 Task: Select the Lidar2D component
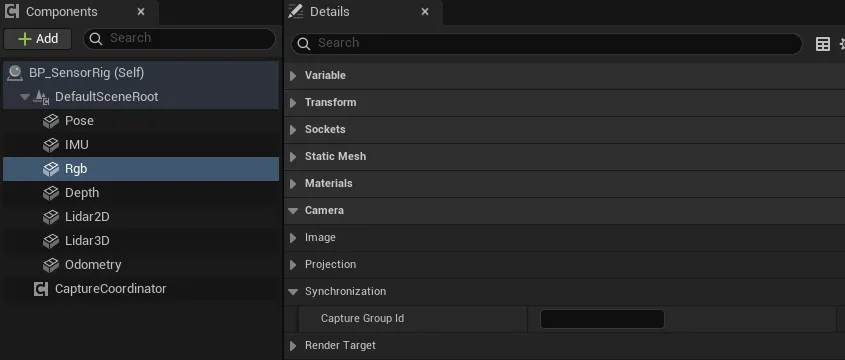[x=141, y=217]
